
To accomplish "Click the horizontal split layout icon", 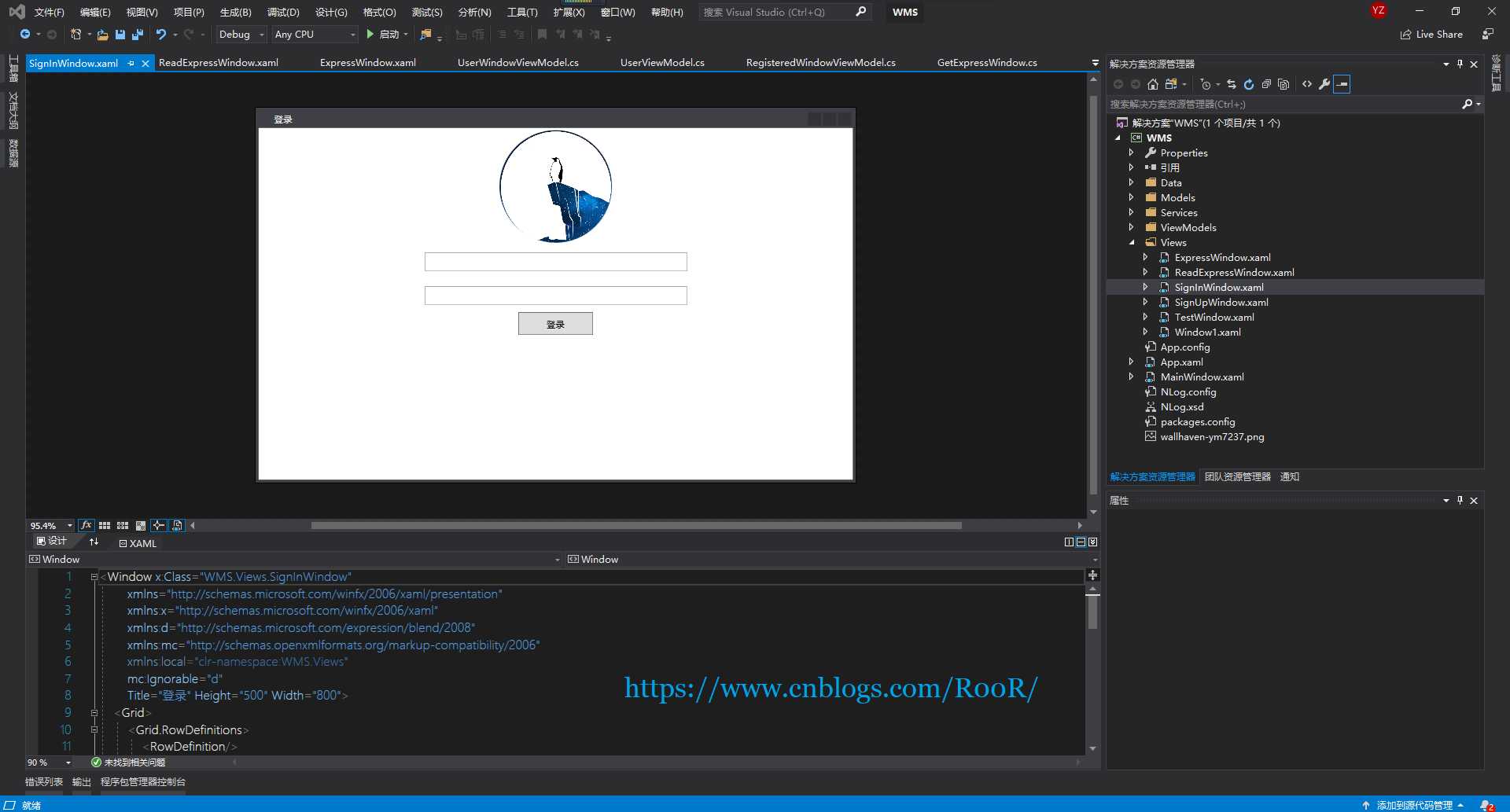I will [x=1081, y=542].
